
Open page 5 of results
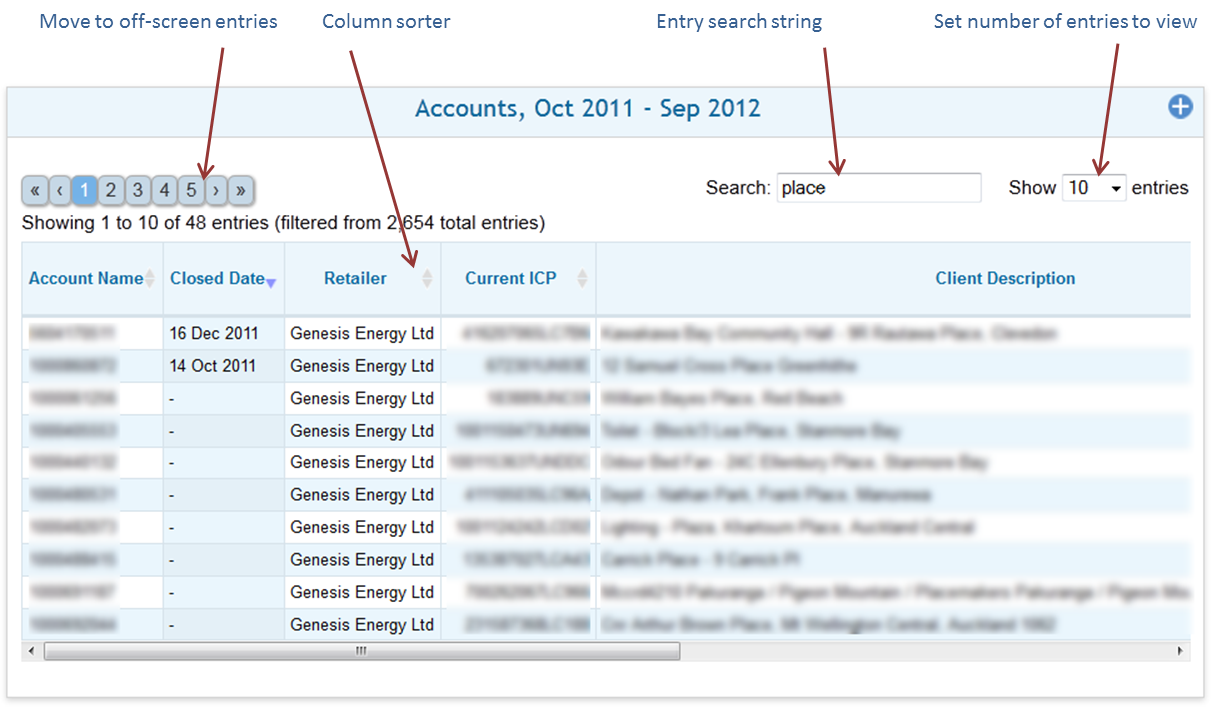click(190, 190)
